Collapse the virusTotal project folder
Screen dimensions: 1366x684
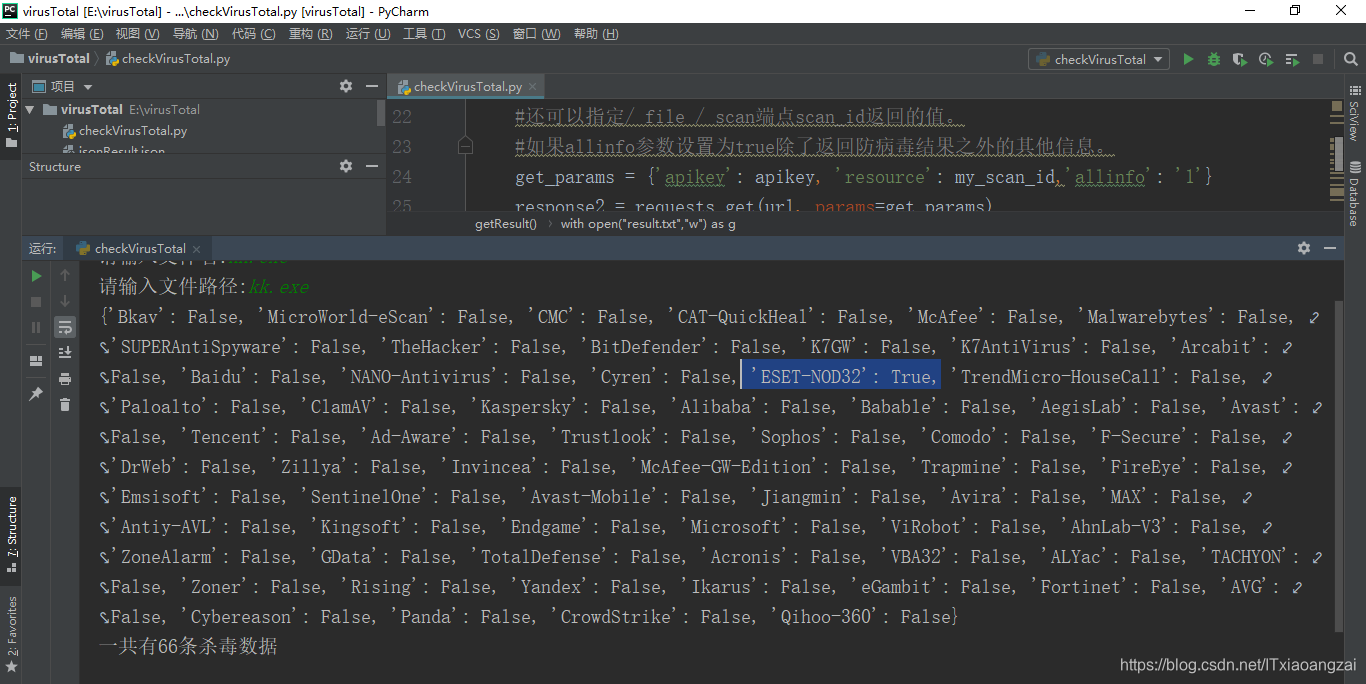click(30, 109)
